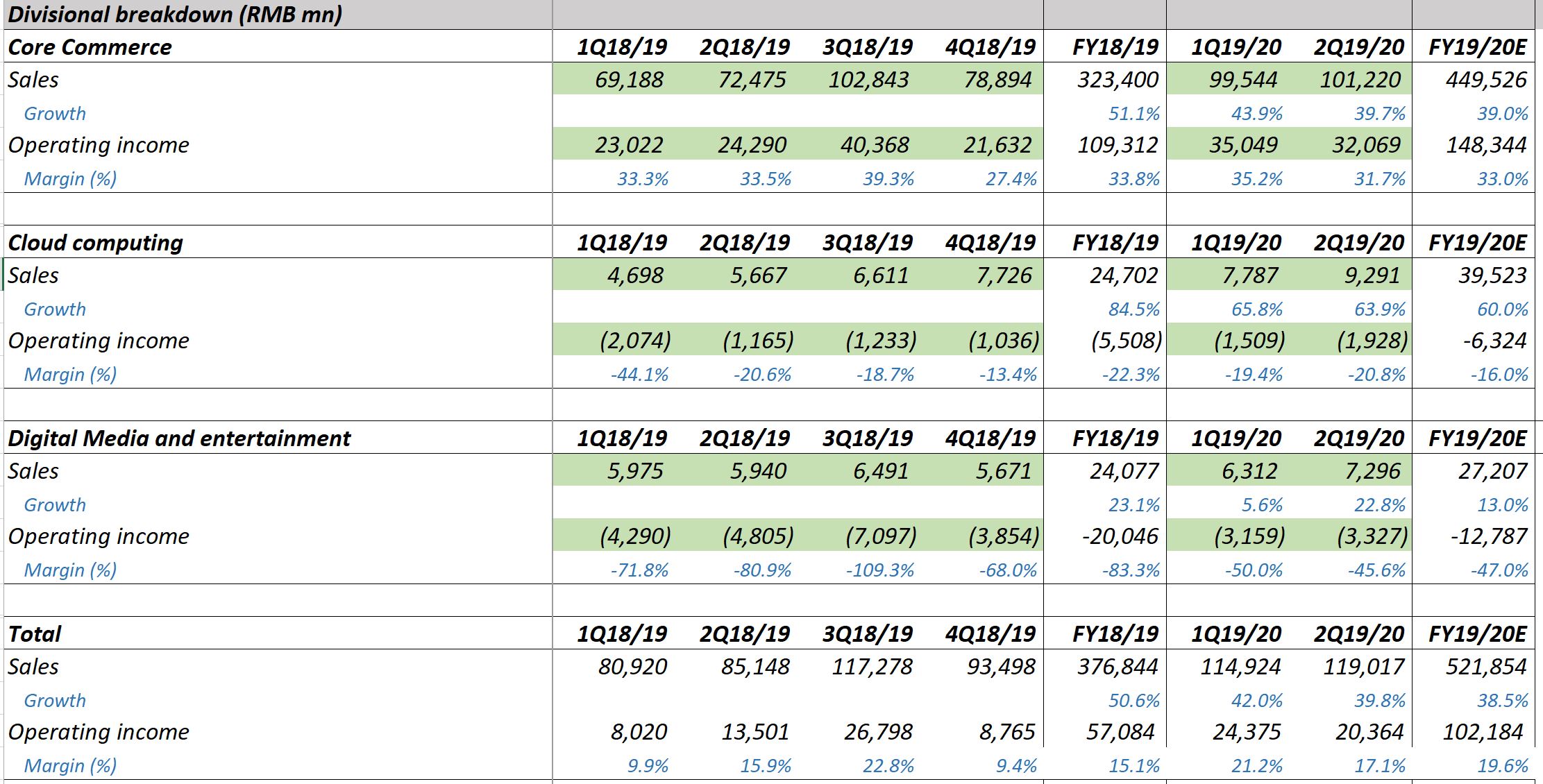Viewport: 1543px width, 784px height.
Task: Click the Digital Media and entertainment header
Action: [179, 438]
